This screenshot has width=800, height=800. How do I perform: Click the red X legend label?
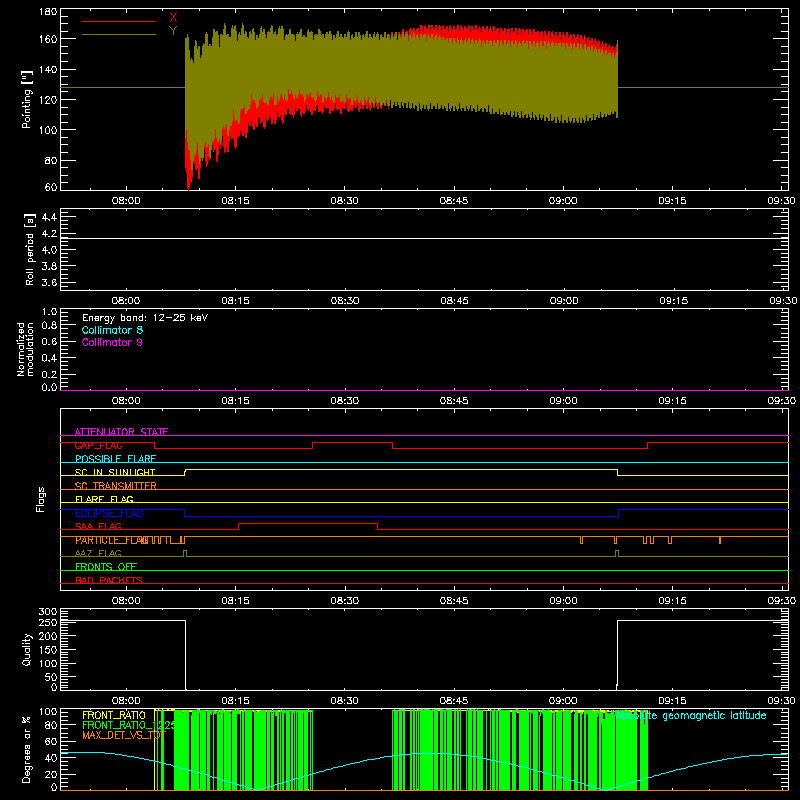click(173, 17)
